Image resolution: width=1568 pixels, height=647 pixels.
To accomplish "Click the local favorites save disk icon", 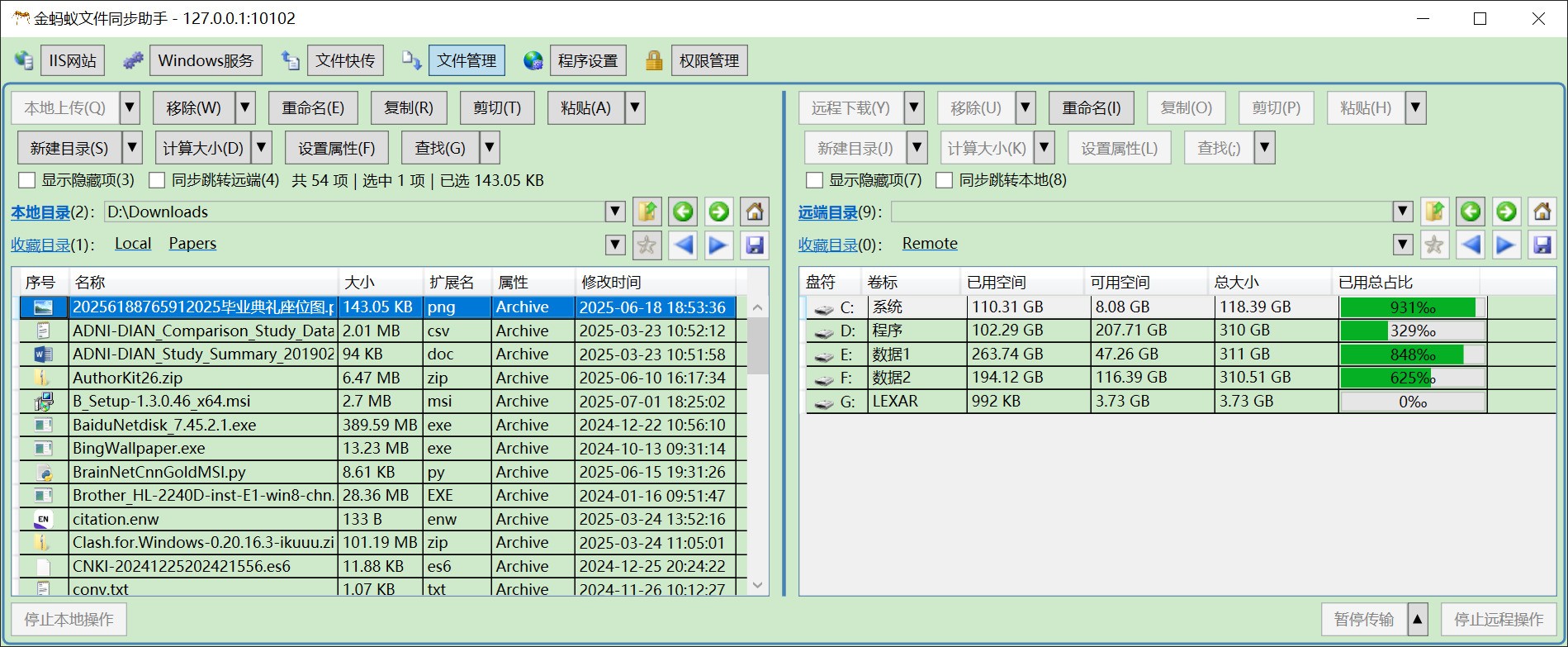I will click(755, 245).
